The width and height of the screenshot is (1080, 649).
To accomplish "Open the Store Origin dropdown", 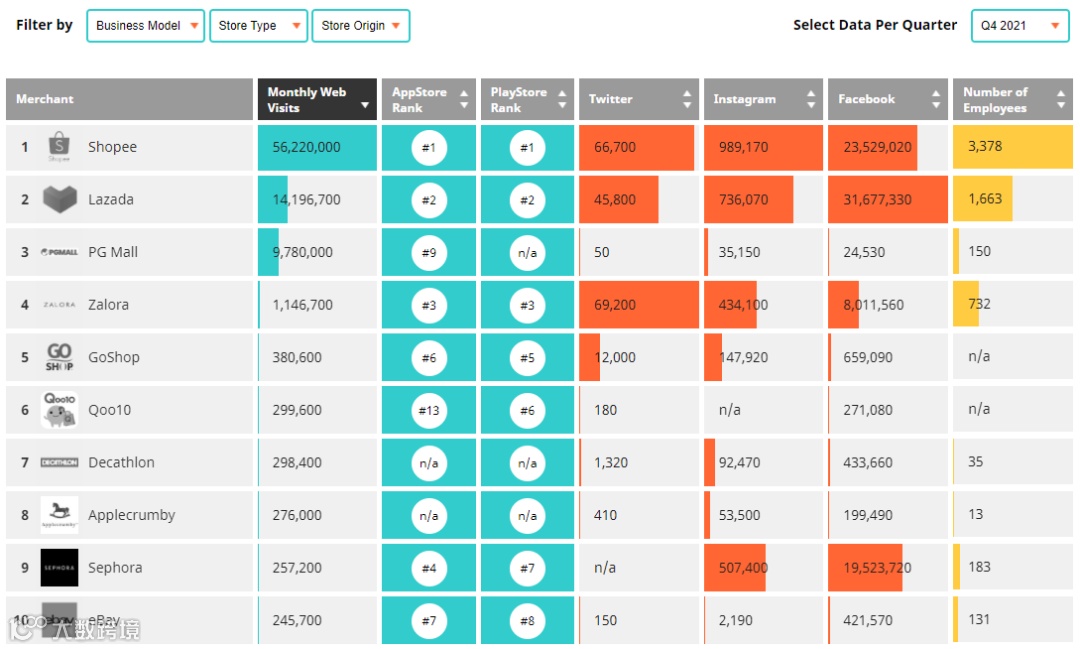I will point(361,26).
